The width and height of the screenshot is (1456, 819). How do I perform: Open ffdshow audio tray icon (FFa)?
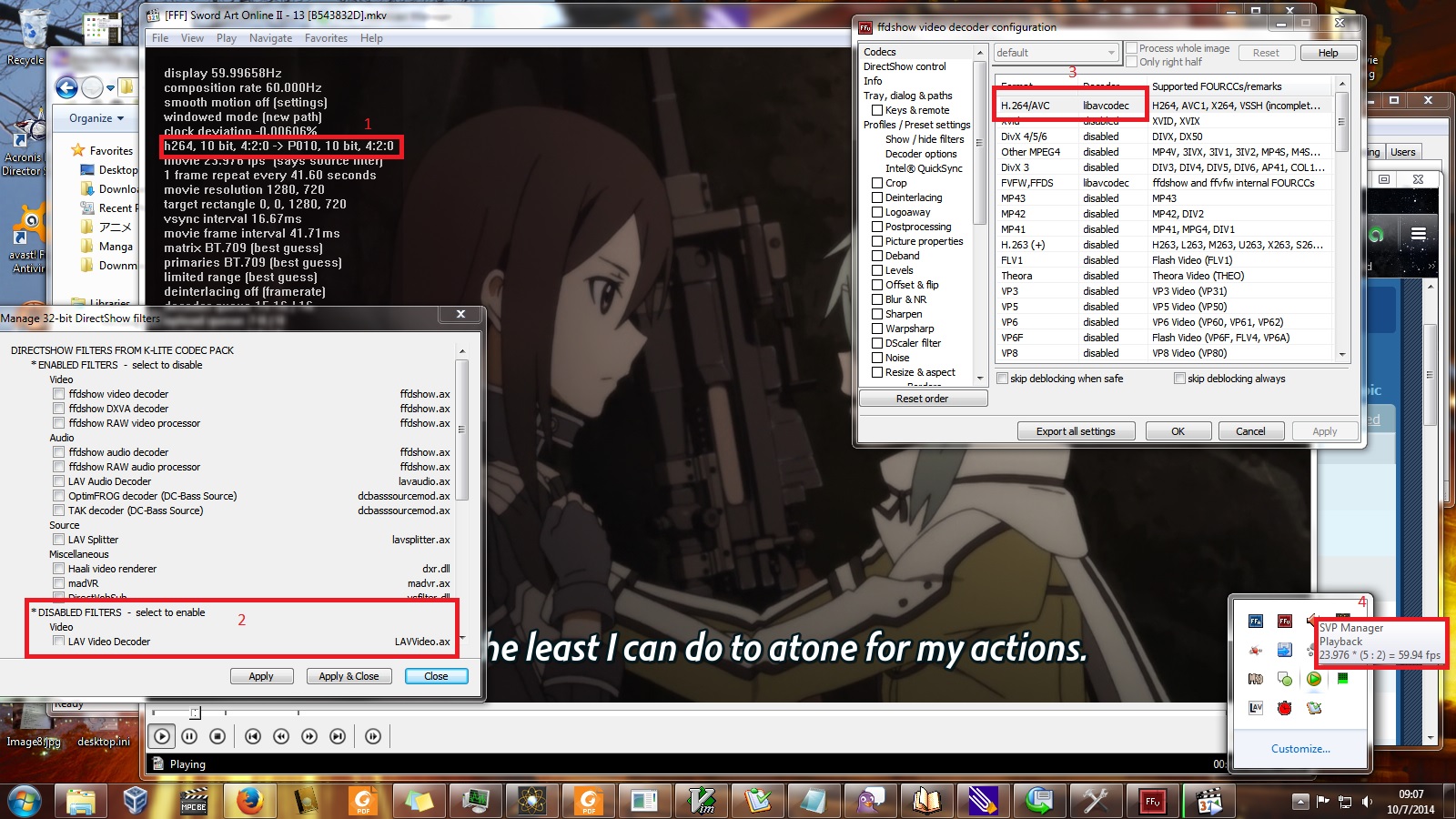(x=1256, y=622)
